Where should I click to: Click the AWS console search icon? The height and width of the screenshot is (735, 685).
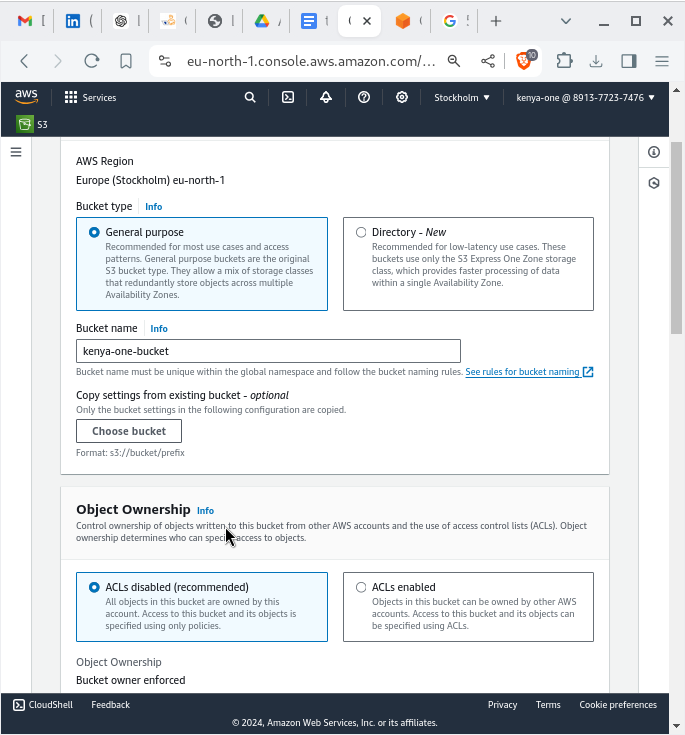[250, 98]
